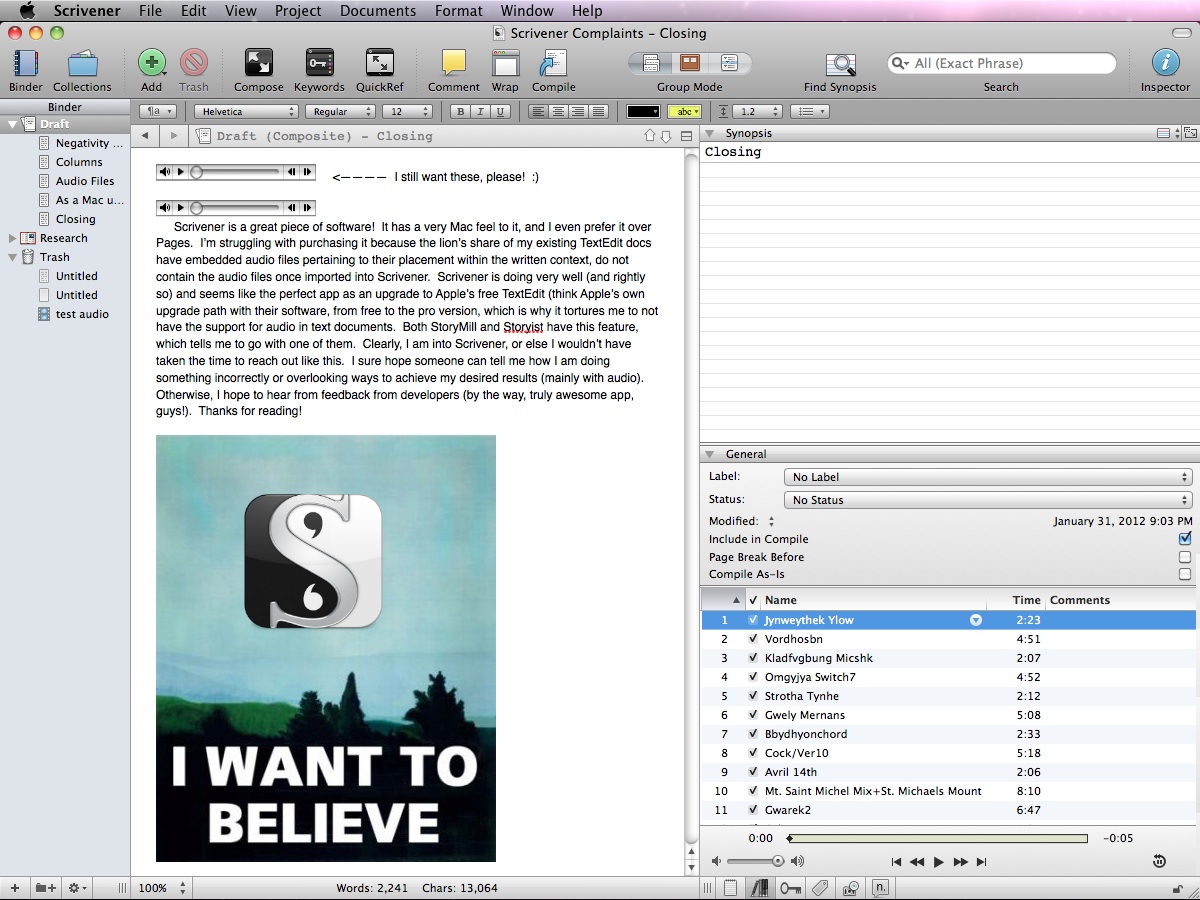Open the View menu

(241, 11)
